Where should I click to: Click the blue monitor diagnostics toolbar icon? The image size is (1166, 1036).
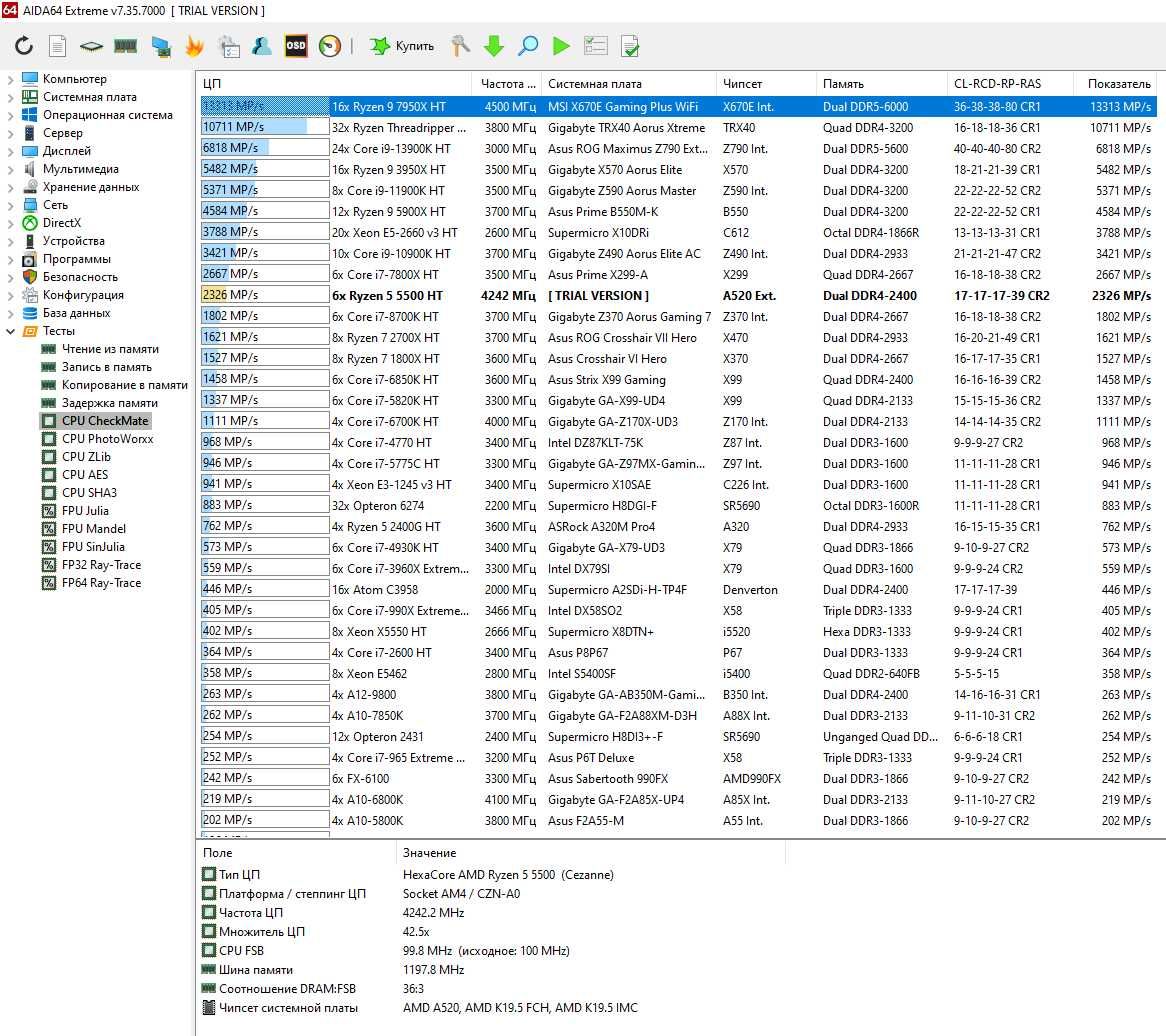[x=161, y=46]
